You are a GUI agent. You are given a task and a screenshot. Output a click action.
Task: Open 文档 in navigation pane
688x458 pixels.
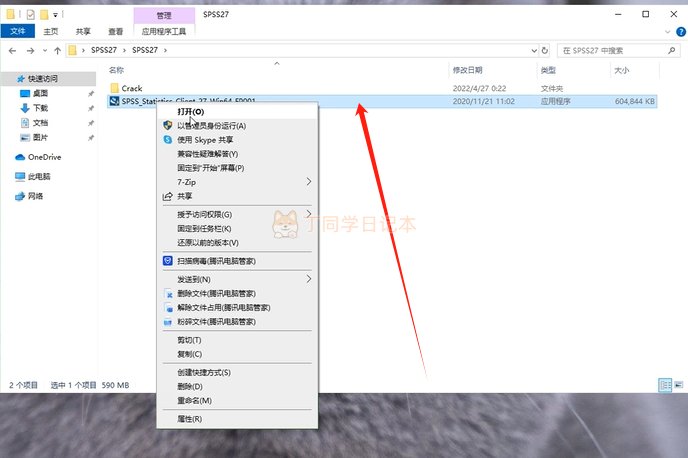click(x=40, y=123)
